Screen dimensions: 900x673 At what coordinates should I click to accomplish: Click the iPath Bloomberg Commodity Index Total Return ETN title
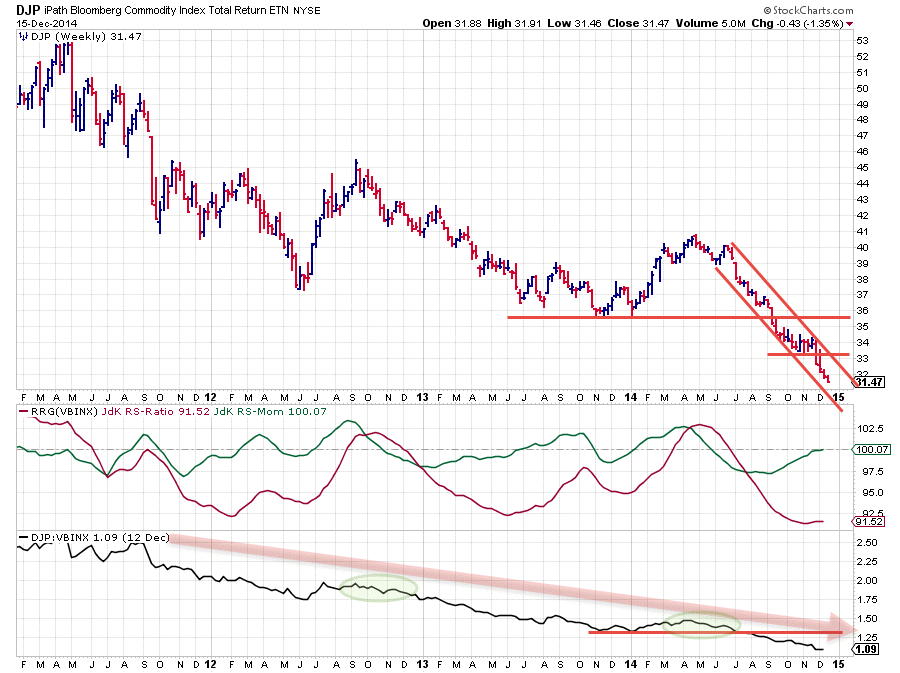167,10
